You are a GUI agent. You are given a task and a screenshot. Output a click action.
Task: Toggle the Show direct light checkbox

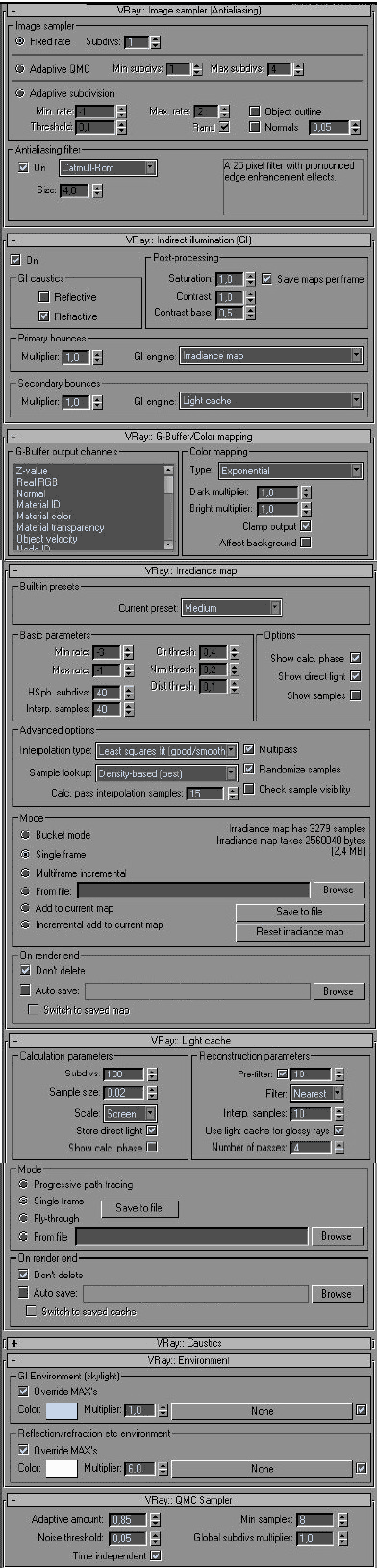click(x=355, y=676)
